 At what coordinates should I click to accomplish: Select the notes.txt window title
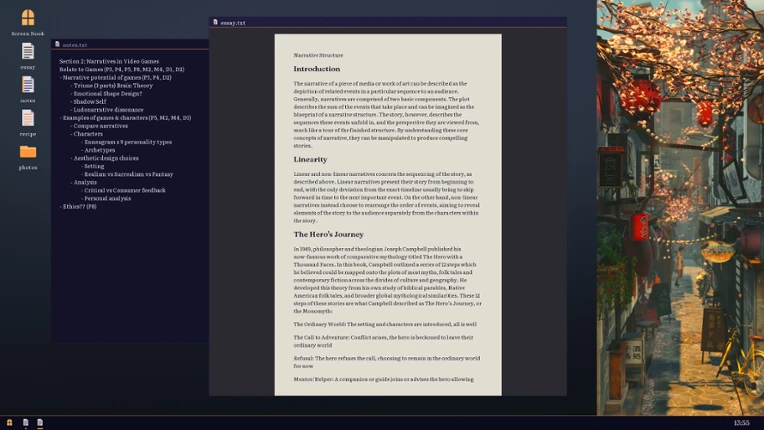point(75,45)
